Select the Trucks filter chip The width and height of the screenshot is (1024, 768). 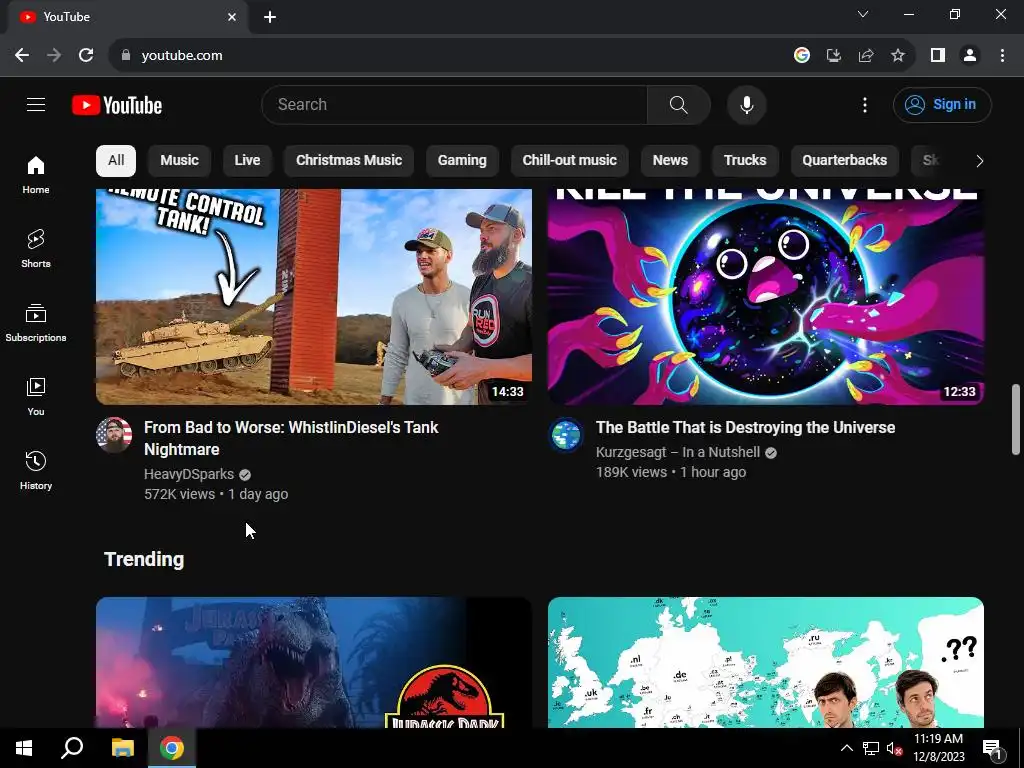(x=745, y=161)
